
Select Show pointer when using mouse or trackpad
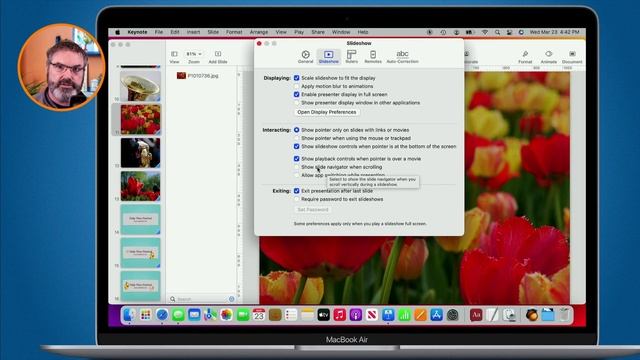pyautogui.click(x=297, y=138)
